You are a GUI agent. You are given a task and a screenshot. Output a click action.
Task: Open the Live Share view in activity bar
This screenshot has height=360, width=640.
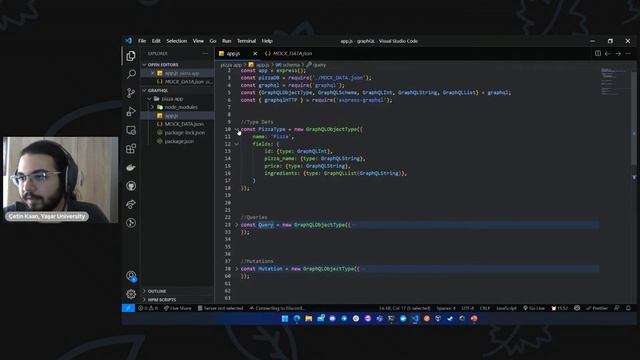point(131,204)
